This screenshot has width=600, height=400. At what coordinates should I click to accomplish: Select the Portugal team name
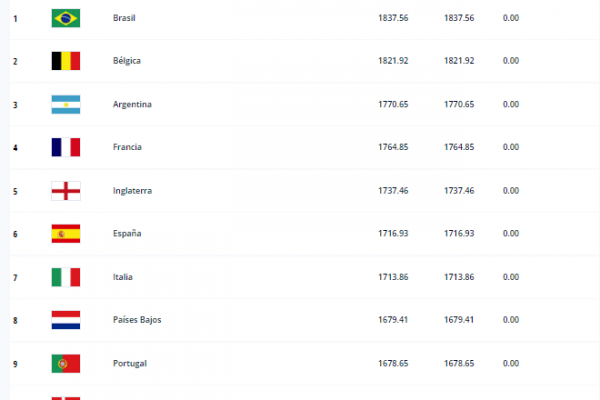[130, 363]
